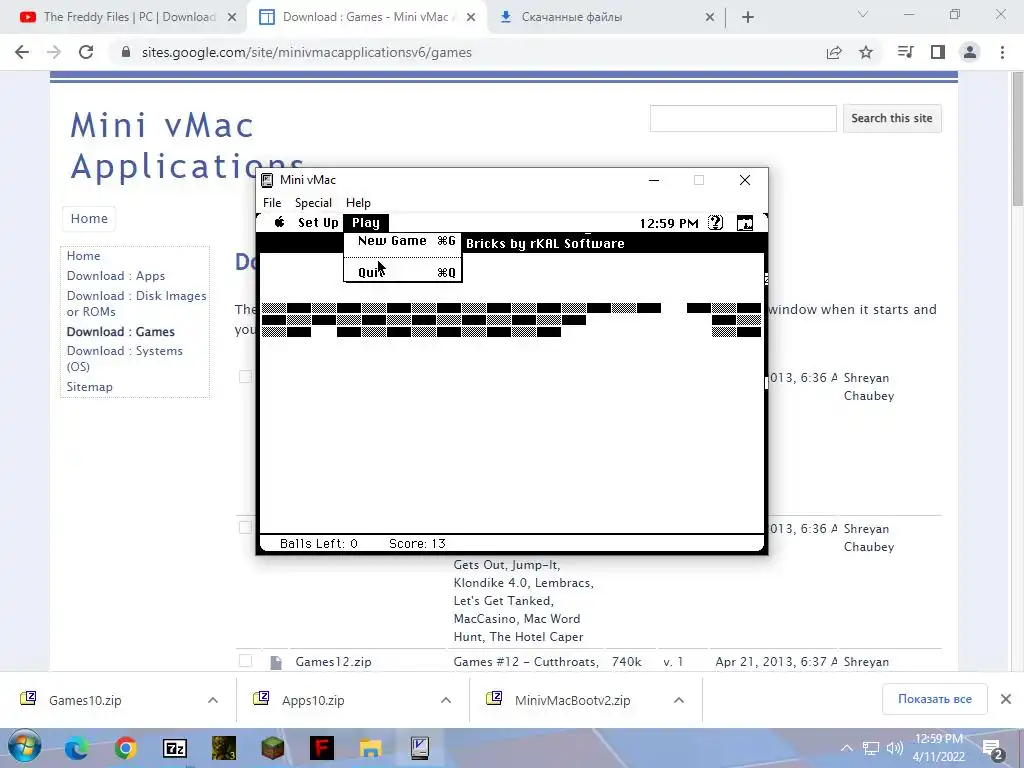Open Minecraft block icon in taskbar
This screenshot has height=768, width=1024.
click(272, 748)
